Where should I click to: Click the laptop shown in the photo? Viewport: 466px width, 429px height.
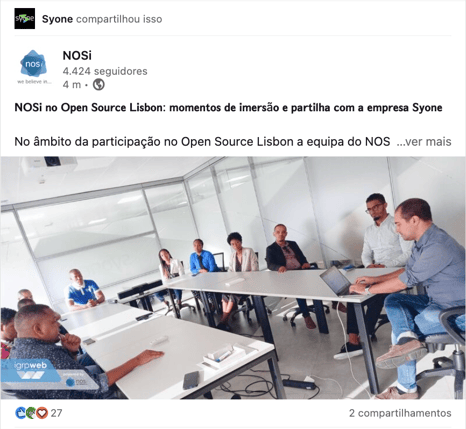click(x=338, y=282)
